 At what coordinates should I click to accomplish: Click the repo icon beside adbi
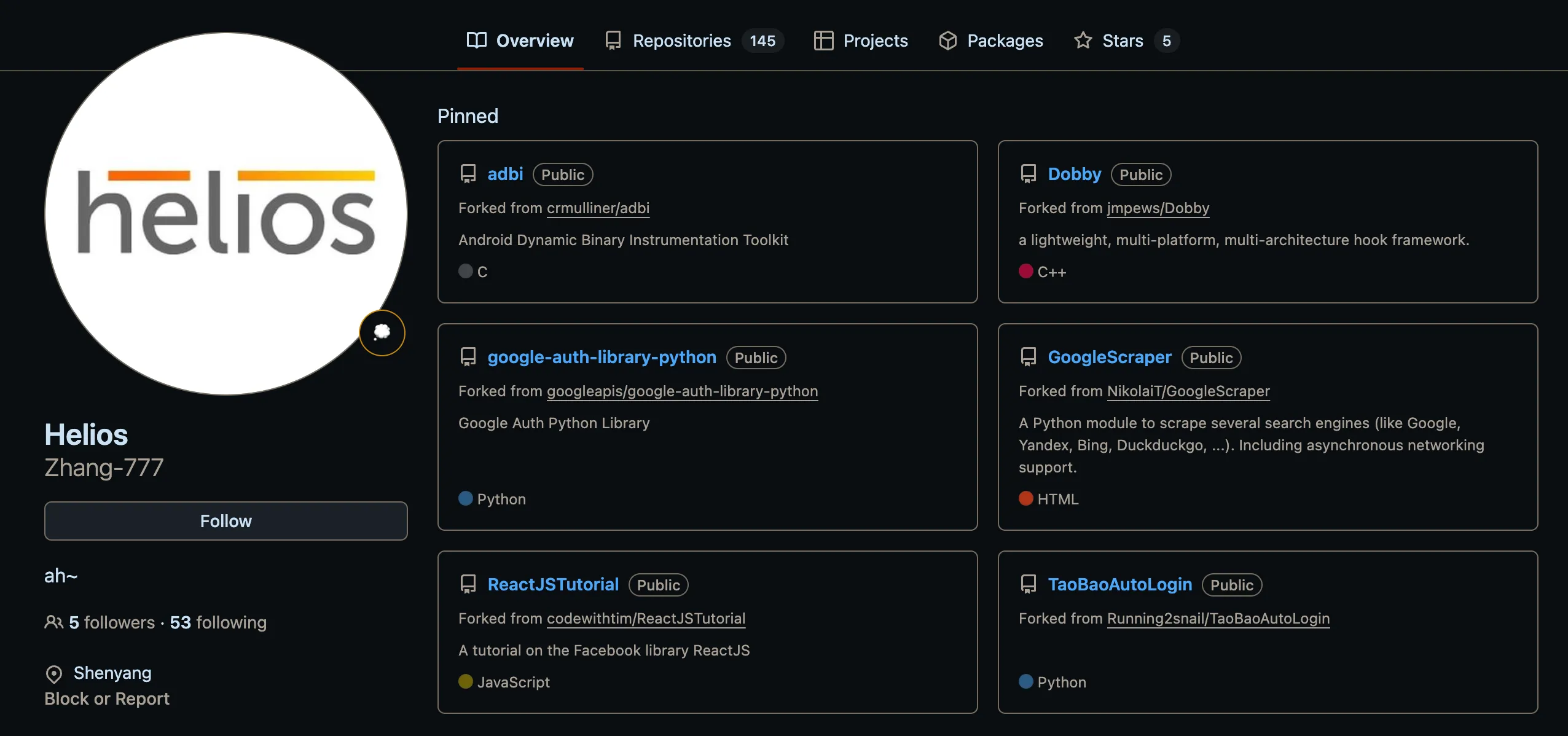[x=468, y=174]
